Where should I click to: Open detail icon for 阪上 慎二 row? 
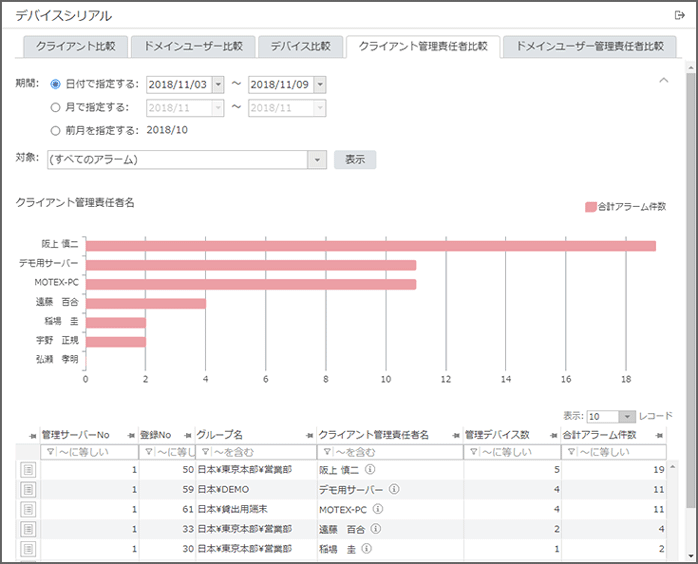28,470
